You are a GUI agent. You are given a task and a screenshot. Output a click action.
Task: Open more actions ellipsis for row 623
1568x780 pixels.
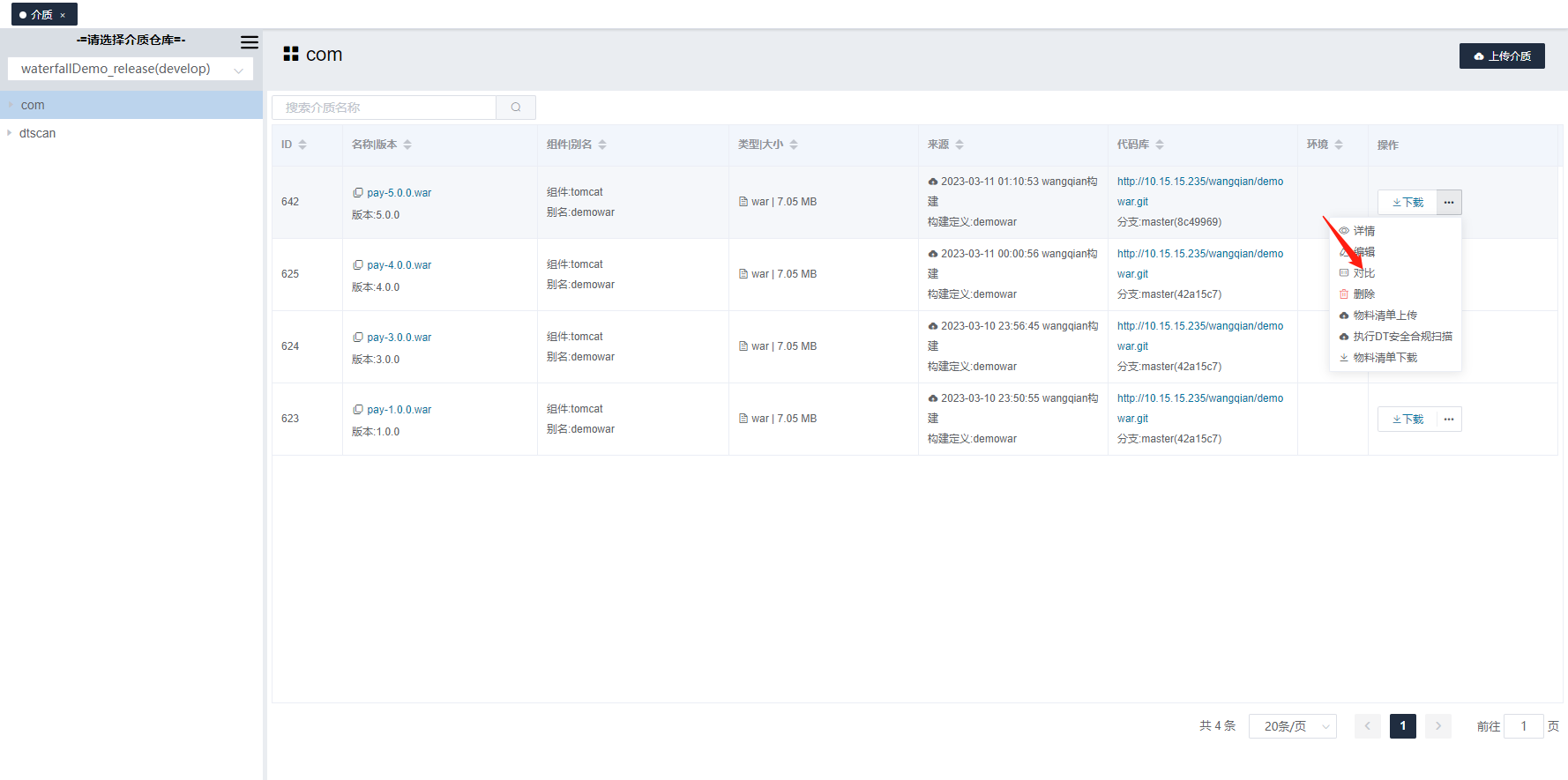tap(1449, 420)
